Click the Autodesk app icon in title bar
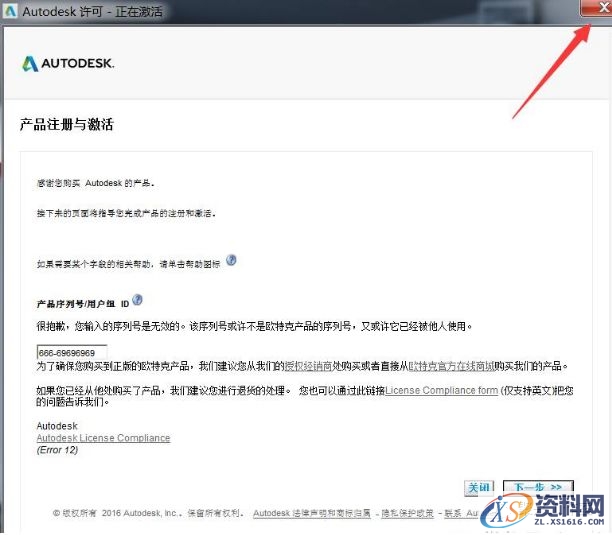Viewport: 612px width, 535px height. (x=10, y=11)
